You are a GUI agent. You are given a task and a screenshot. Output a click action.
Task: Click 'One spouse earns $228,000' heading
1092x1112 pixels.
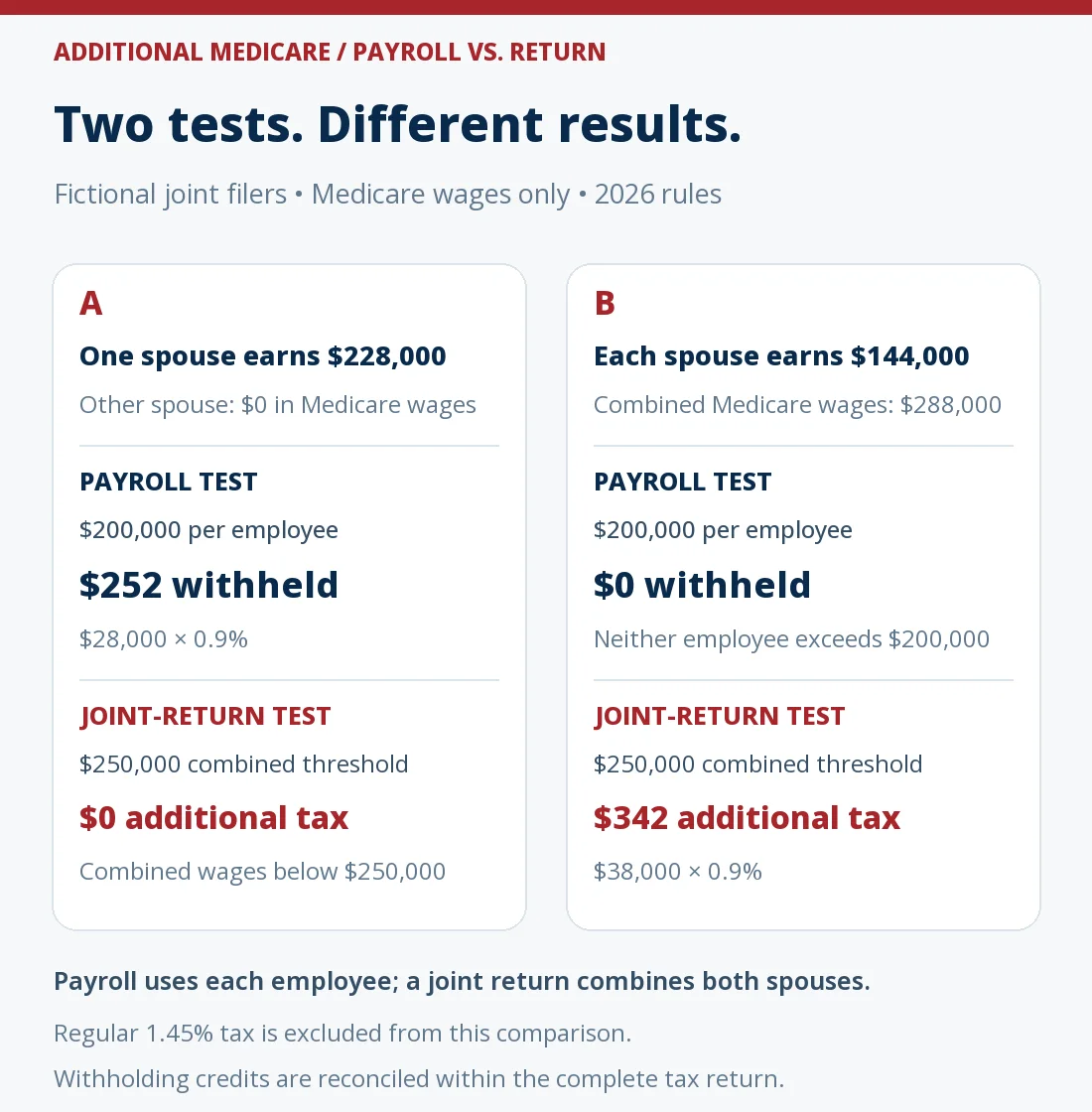pyautogui.click(x=262, y=356)
